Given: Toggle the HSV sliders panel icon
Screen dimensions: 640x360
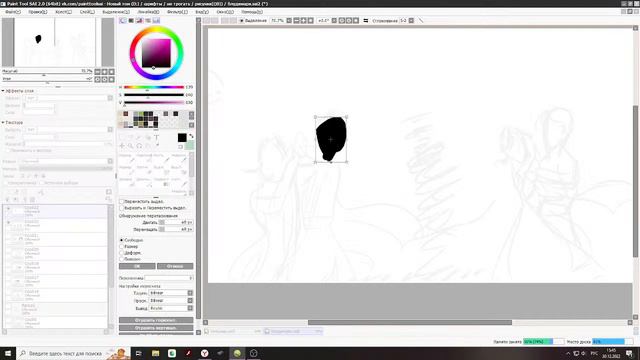Looking at the screenshot, I should (x=140, y=20).
